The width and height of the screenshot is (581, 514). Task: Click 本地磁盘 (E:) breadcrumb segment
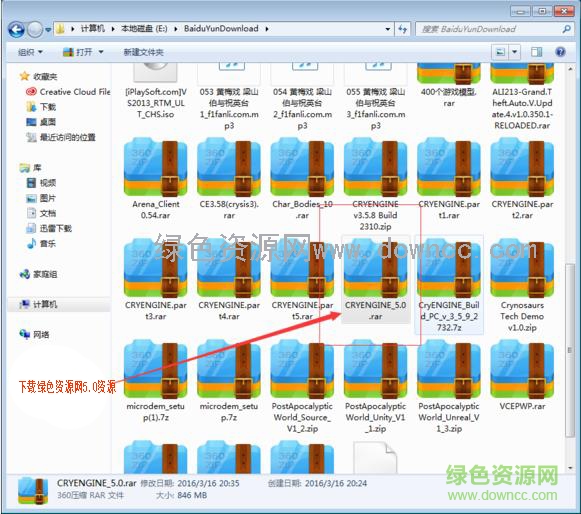tap(144, 29)
